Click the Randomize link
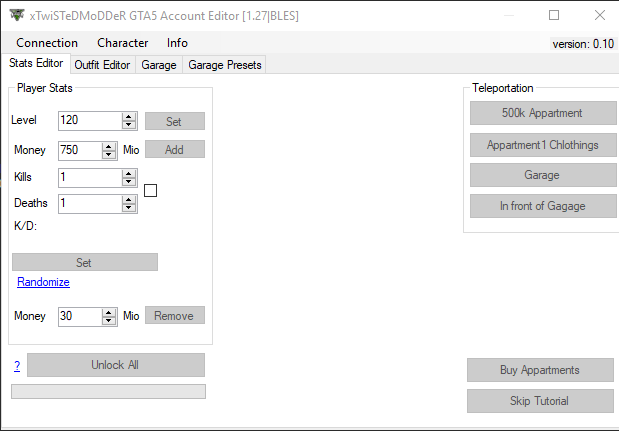Image resolution: width=619 pixels, height=431 pixels. 43,282
